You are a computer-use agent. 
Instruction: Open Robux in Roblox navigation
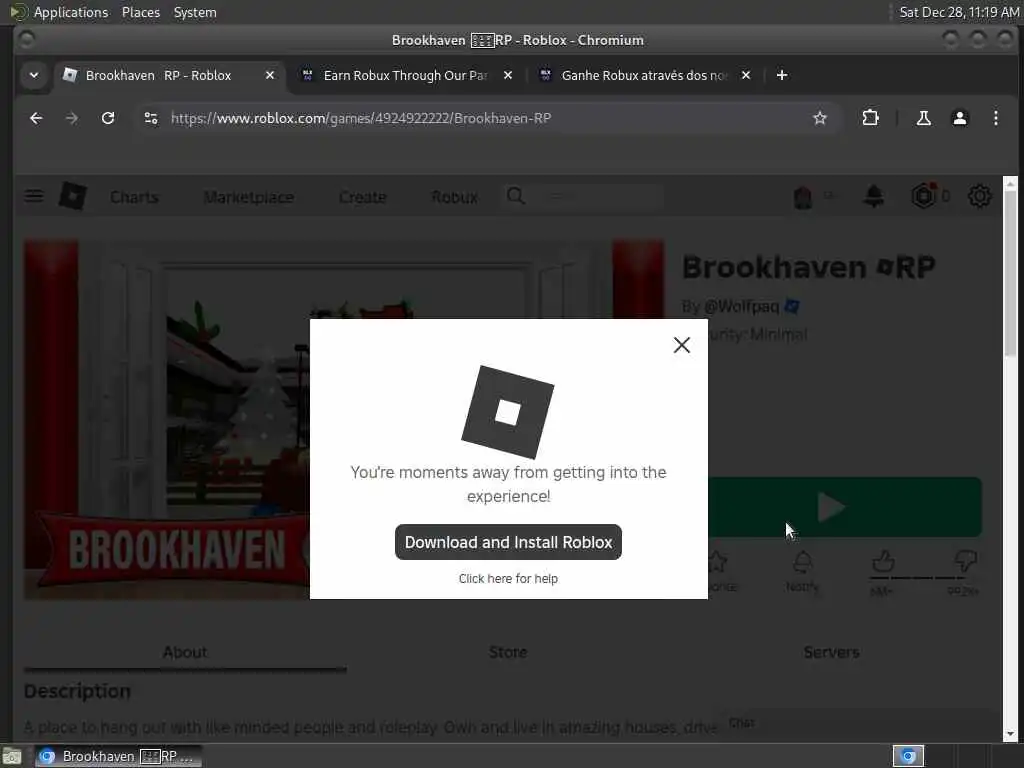click(x=455, y=197)
